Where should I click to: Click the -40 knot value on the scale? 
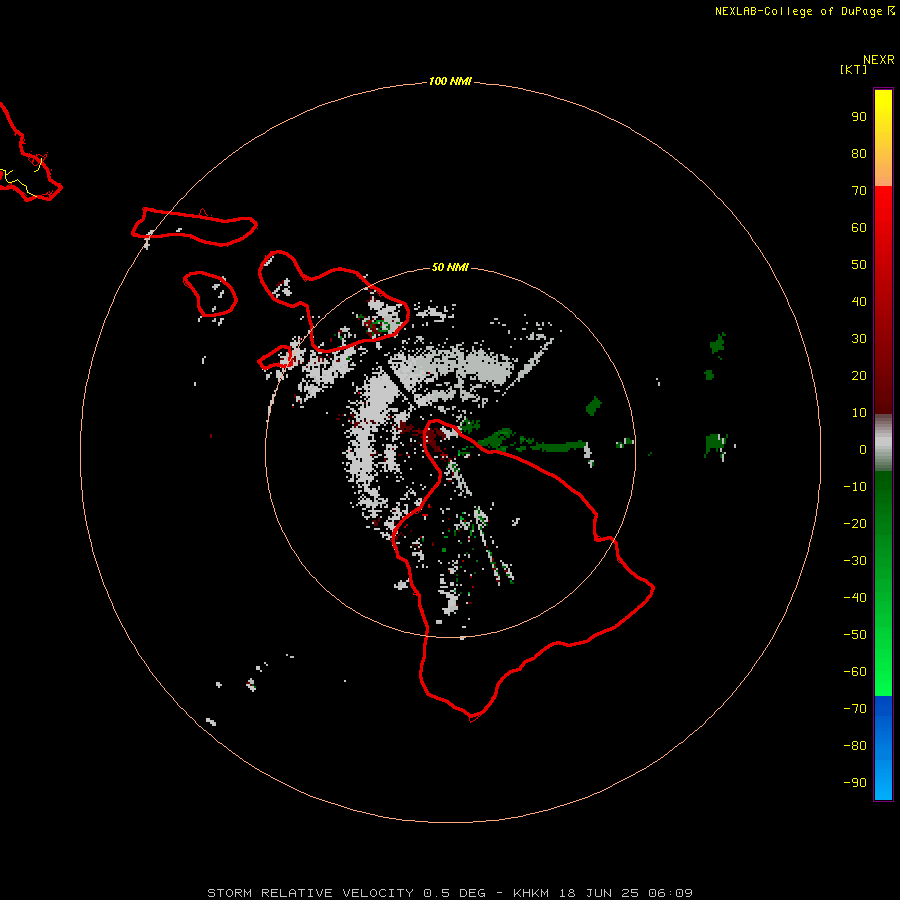click(855, 598)
